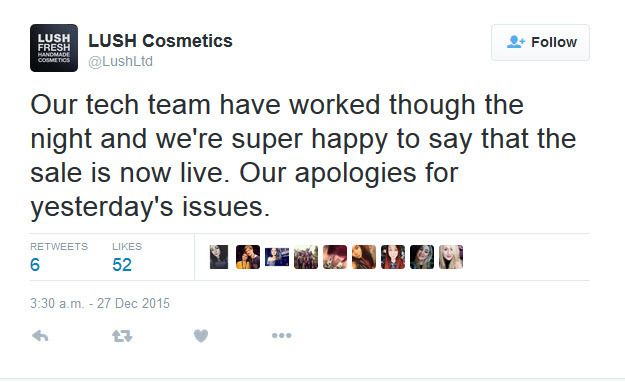Viewport: 625px width, 382px height.
Task: Open second liker avatar showing a couple
Action: (248, 257)
